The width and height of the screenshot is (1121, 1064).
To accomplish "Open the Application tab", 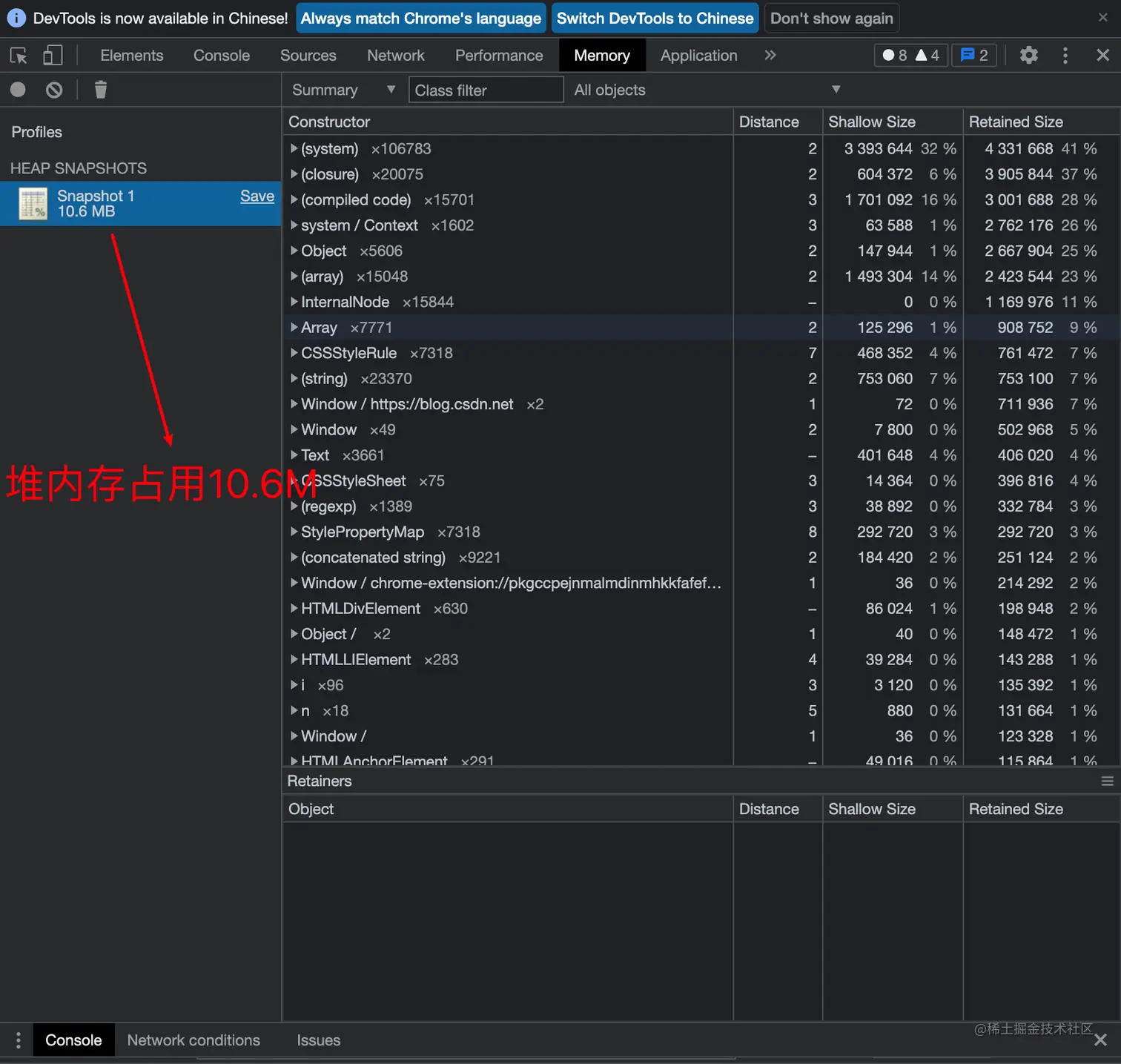I will coord(698,56).
